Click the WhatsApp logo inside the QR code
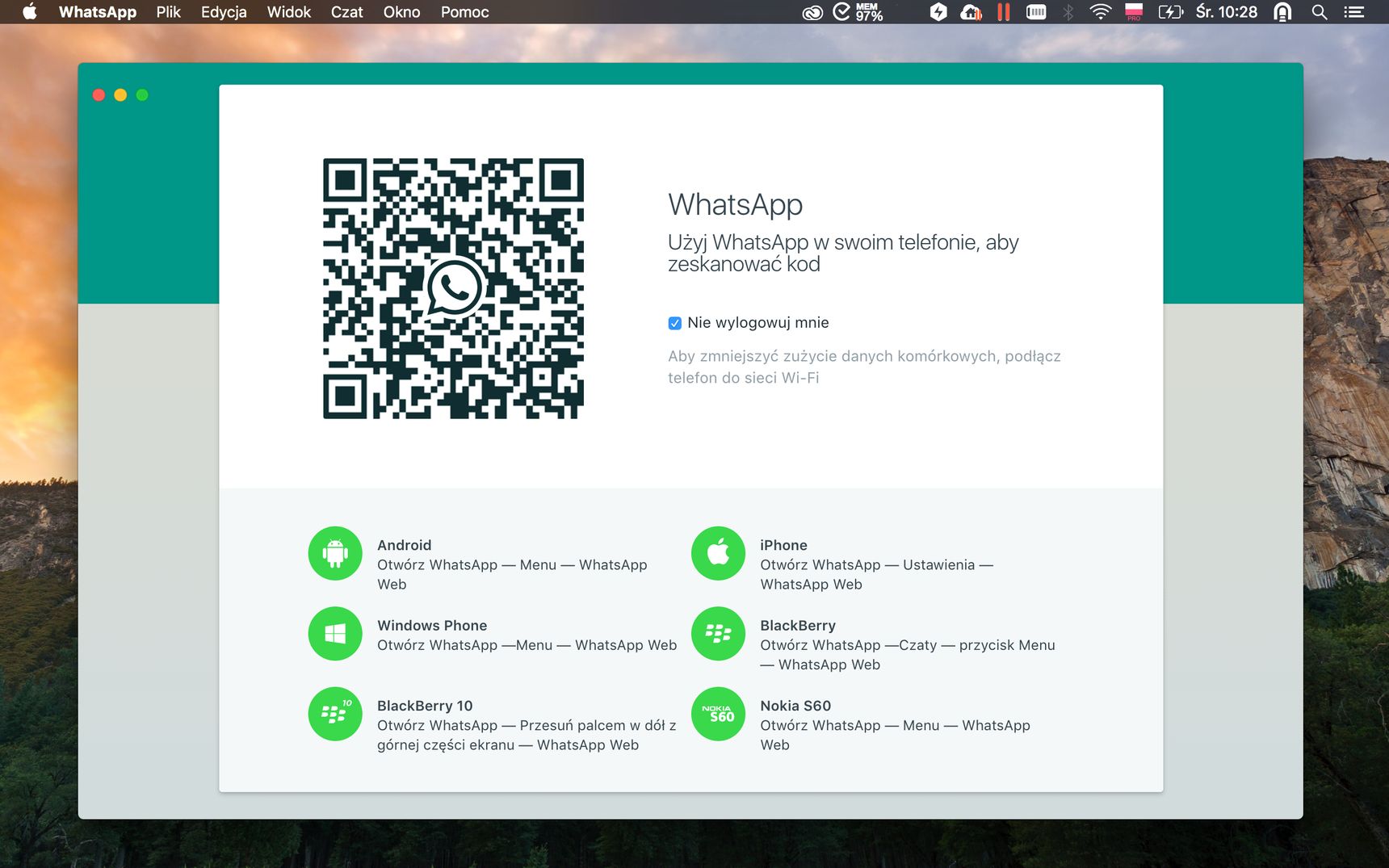1389x868 pixels. click(454, 287)
